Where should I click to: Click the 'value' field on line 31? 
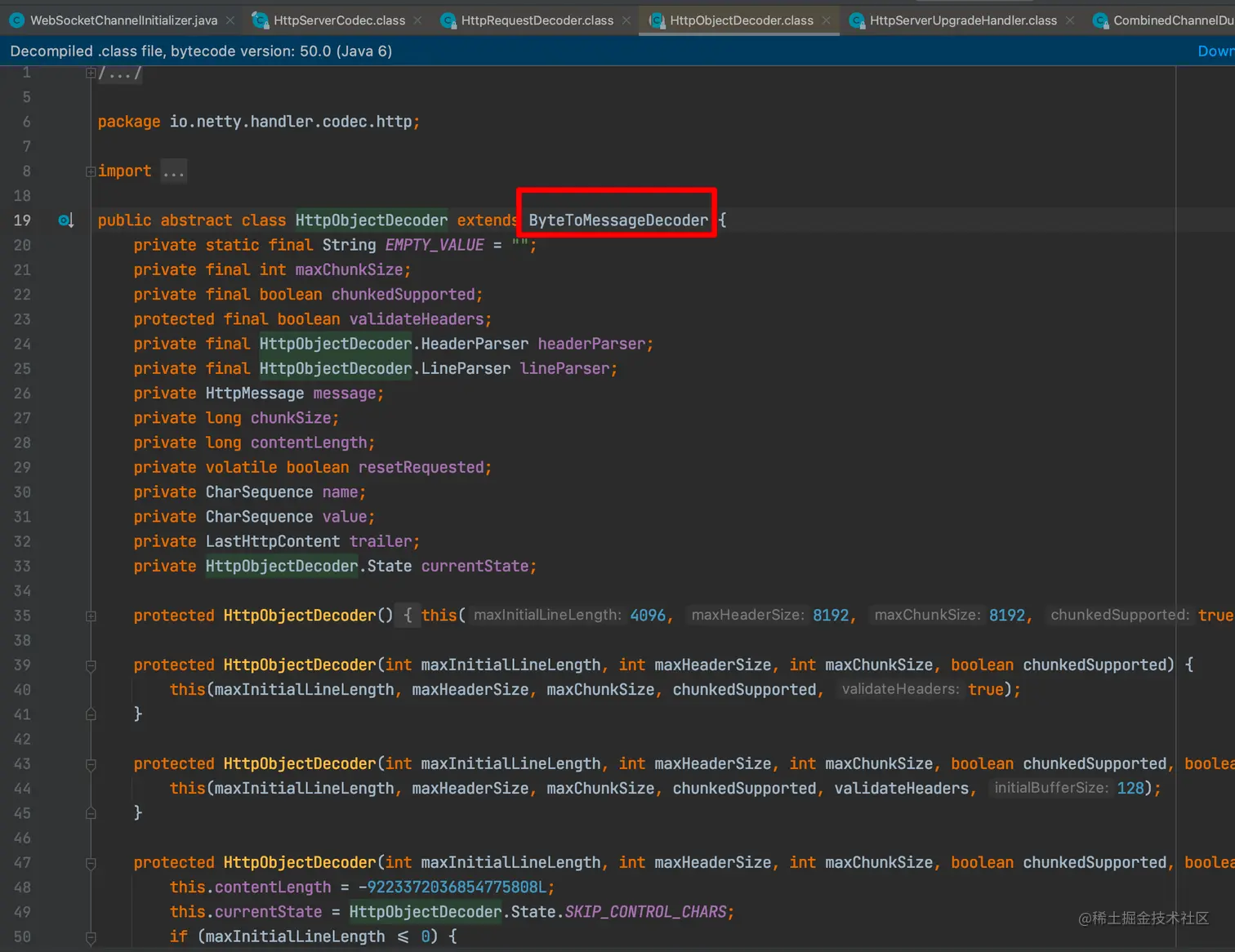(345, 517)
